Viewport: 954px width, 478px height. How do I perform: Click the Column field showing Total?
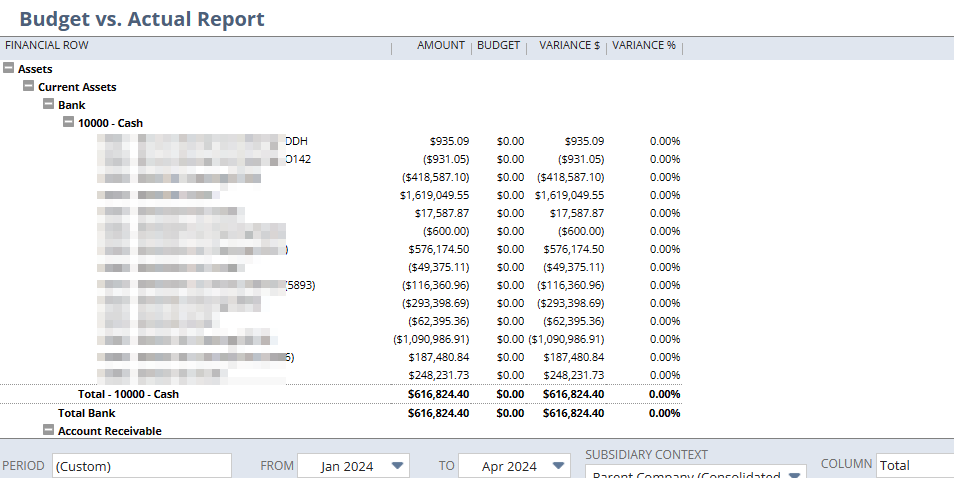tap(914, 466)
